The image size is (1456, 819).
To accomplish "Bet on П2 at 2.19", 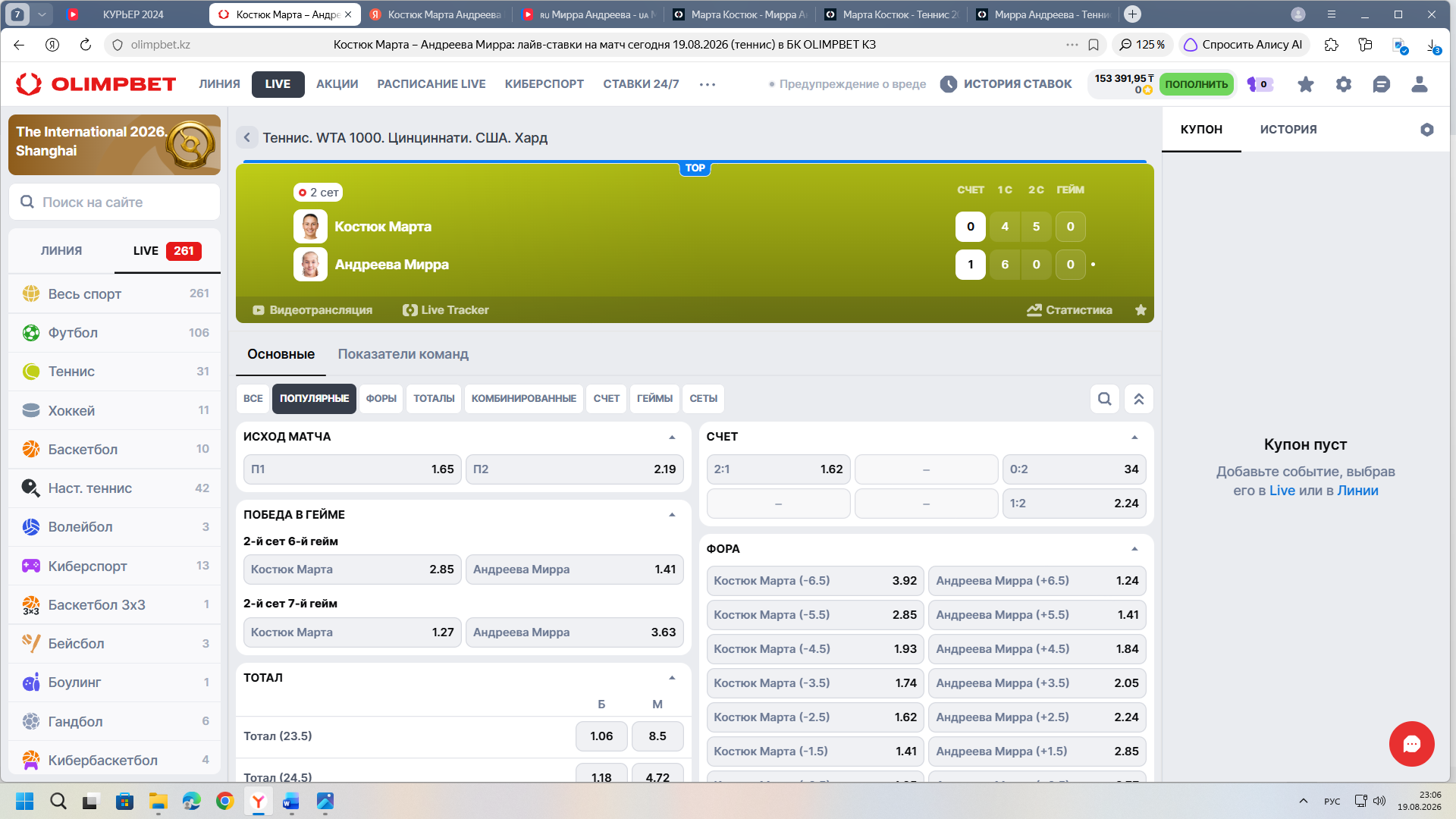I will tap(575, 469).
